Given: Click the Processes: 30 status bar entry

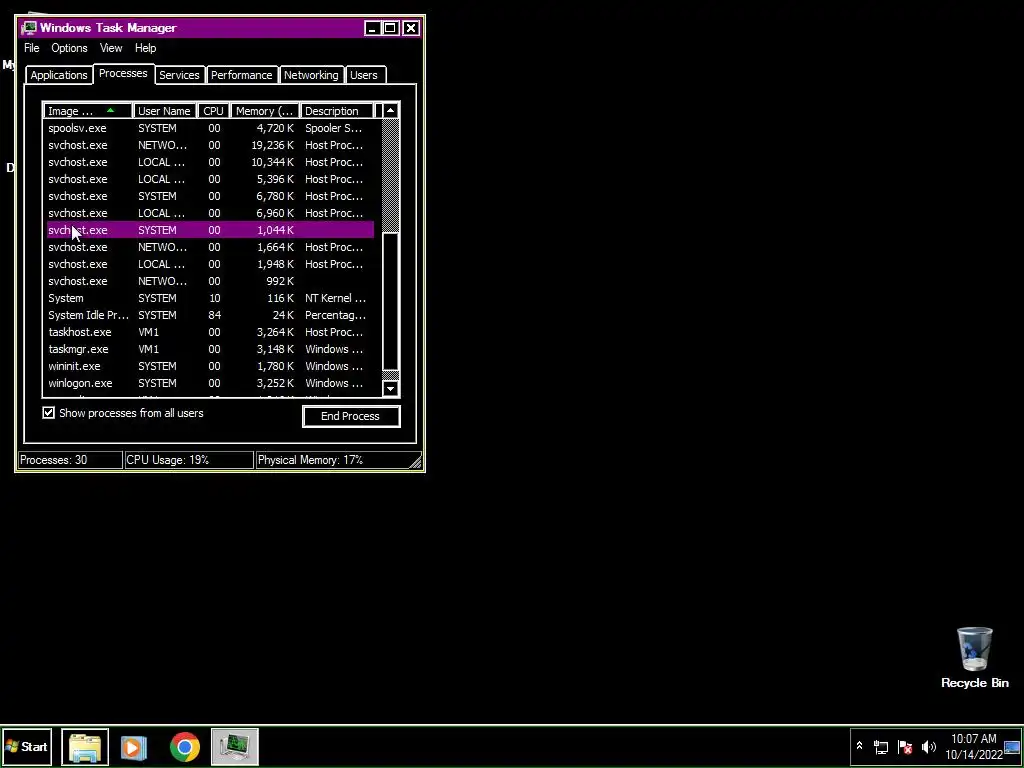Looking at the screenshot, I should (x=70, y=460).
